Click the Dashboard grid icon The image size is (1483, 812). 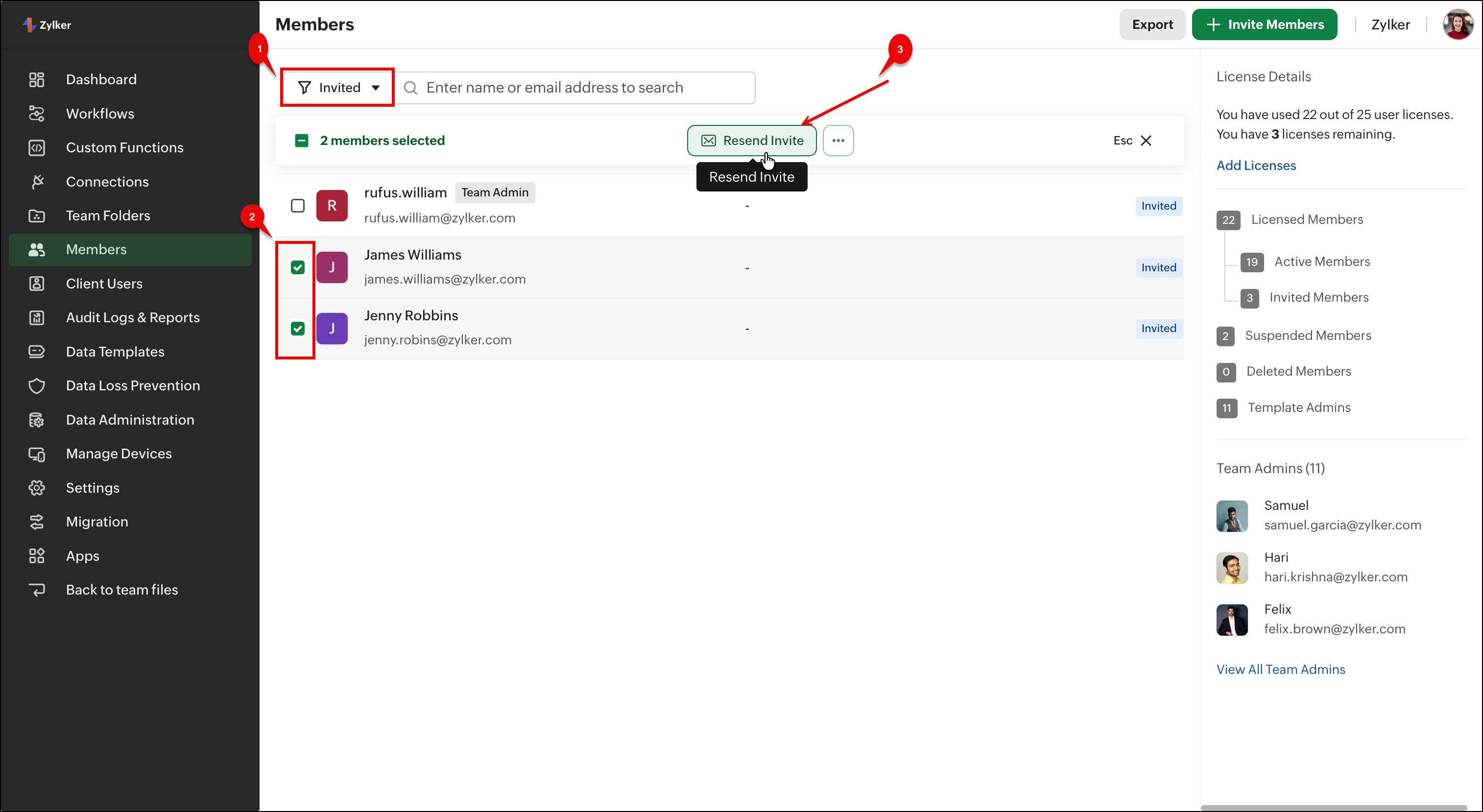tap(37, 79)
